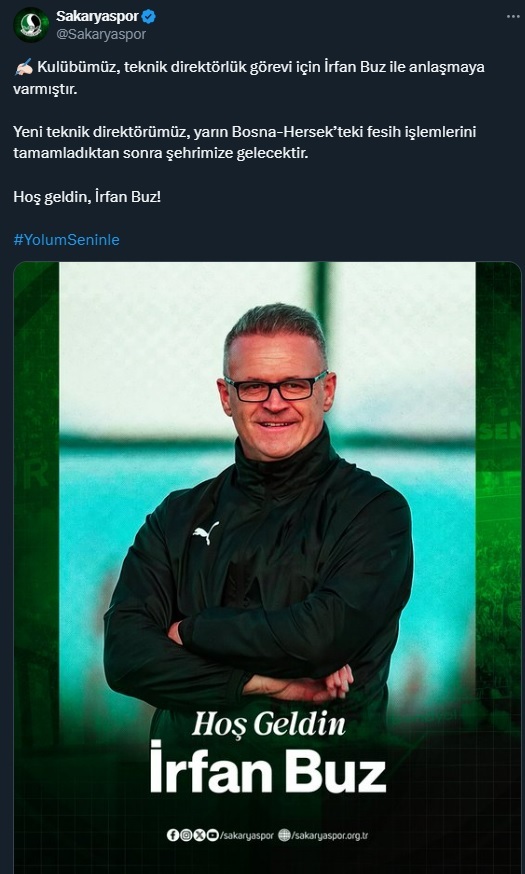Click the YouTube icon in the banner
This screenshot has width=525, height=874.
click(212, 835)
